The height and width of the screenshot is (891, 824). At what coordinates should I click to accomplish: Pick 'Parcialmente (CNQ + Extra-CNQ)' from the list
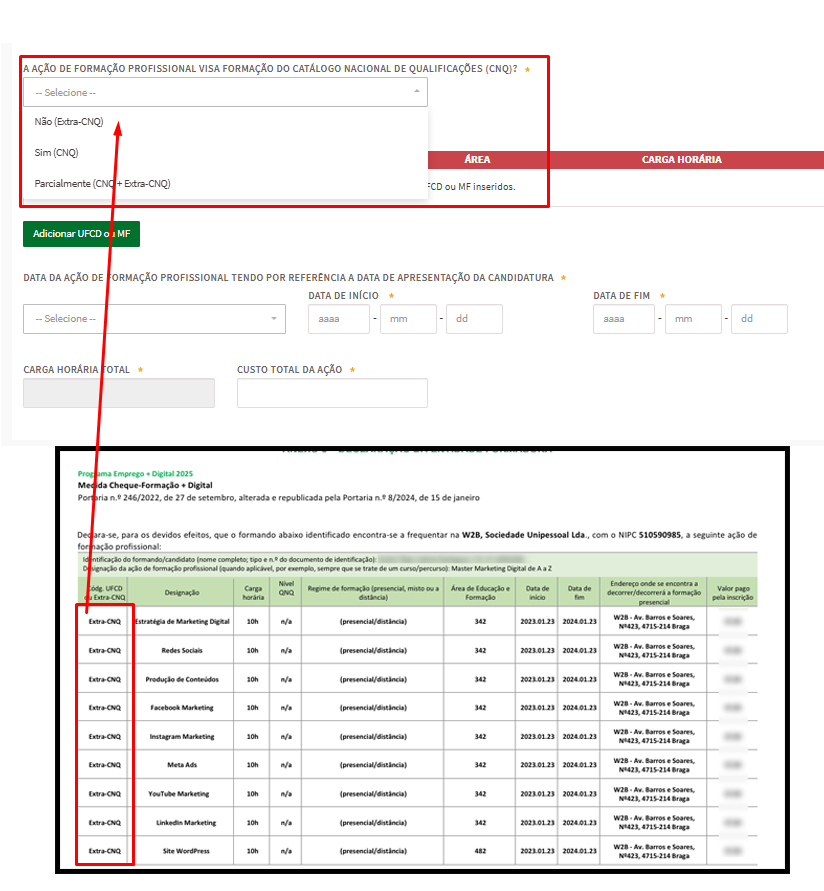[x=102, y=184]
